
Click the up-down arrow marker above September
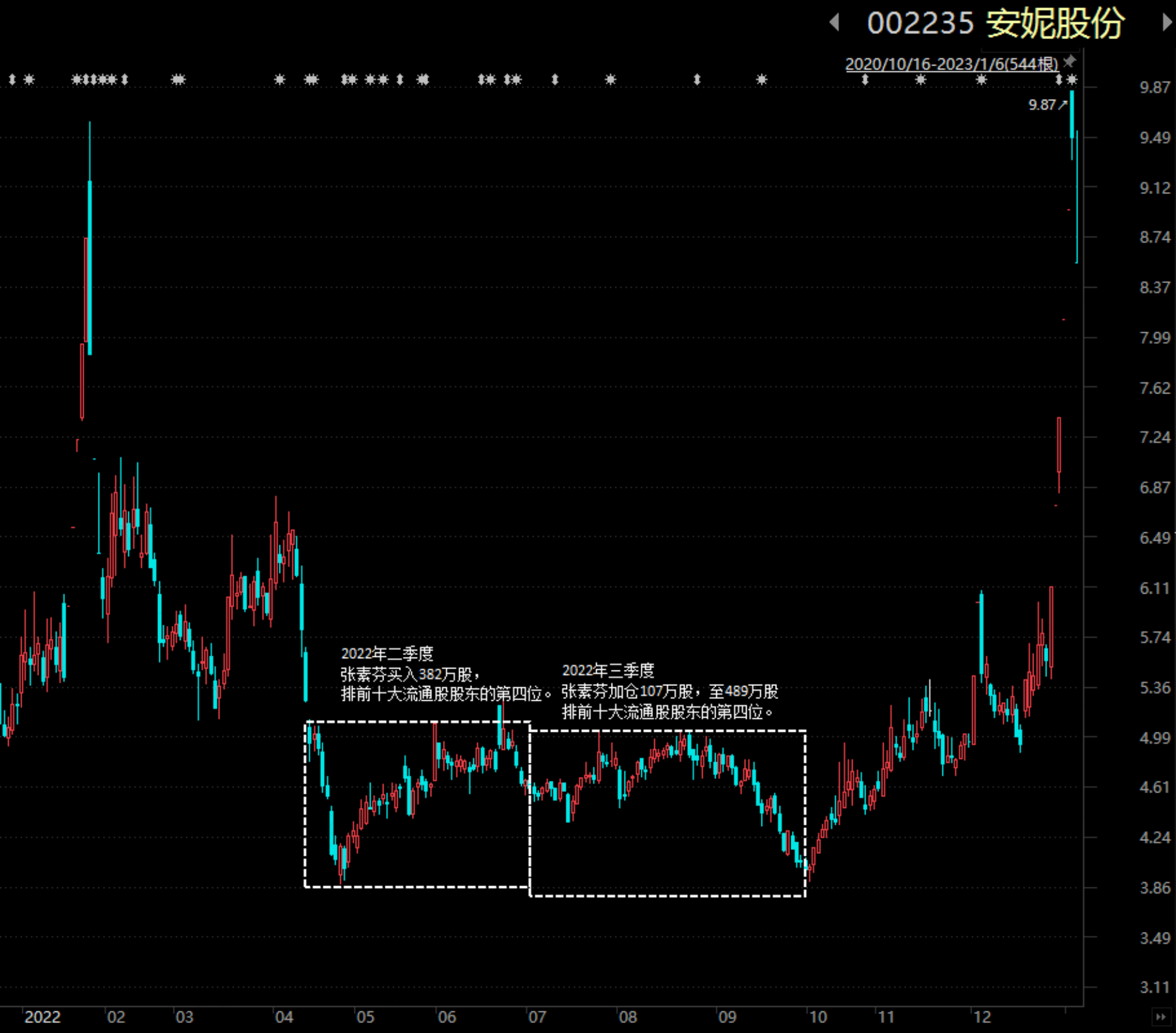(697, 79)
